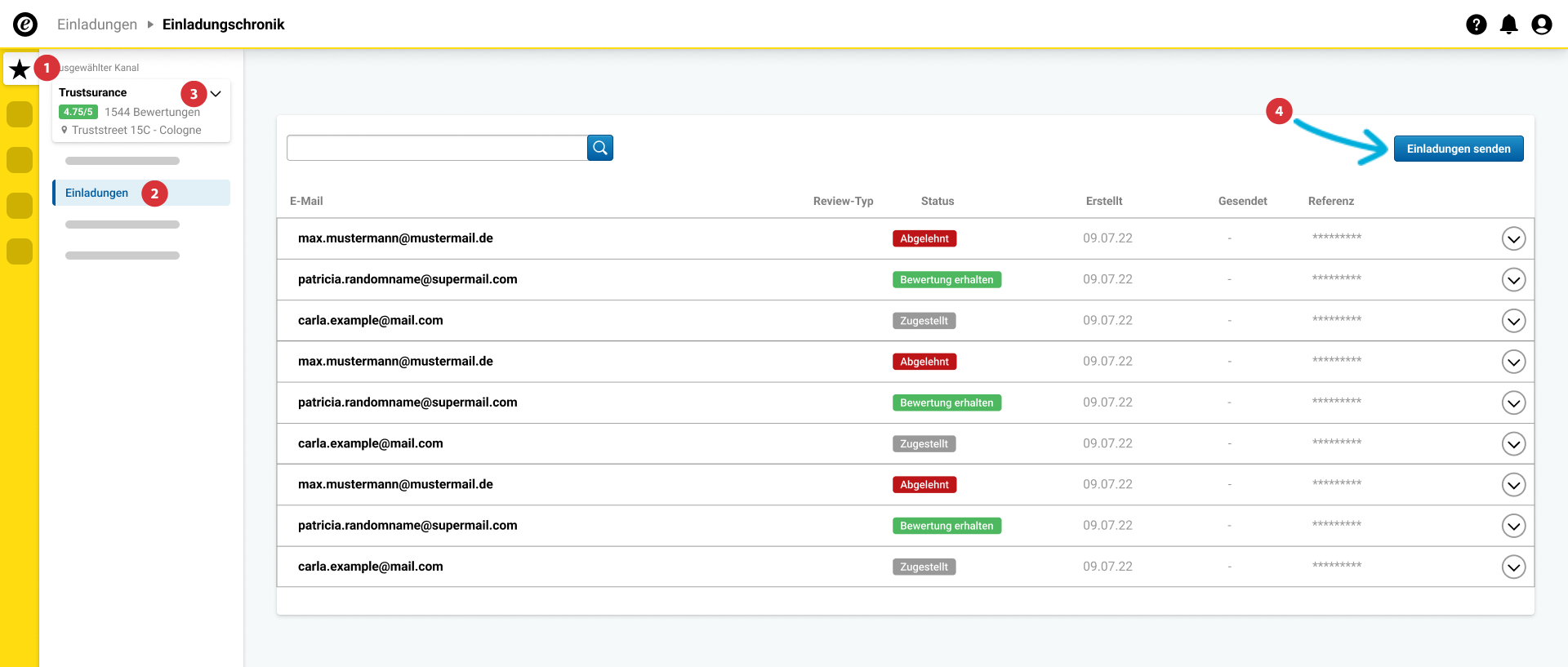The image size is (1568, 667).
Task: Open the Einladungen sidebar menu item
Action: pyautogui.click(x=141, y=193)
